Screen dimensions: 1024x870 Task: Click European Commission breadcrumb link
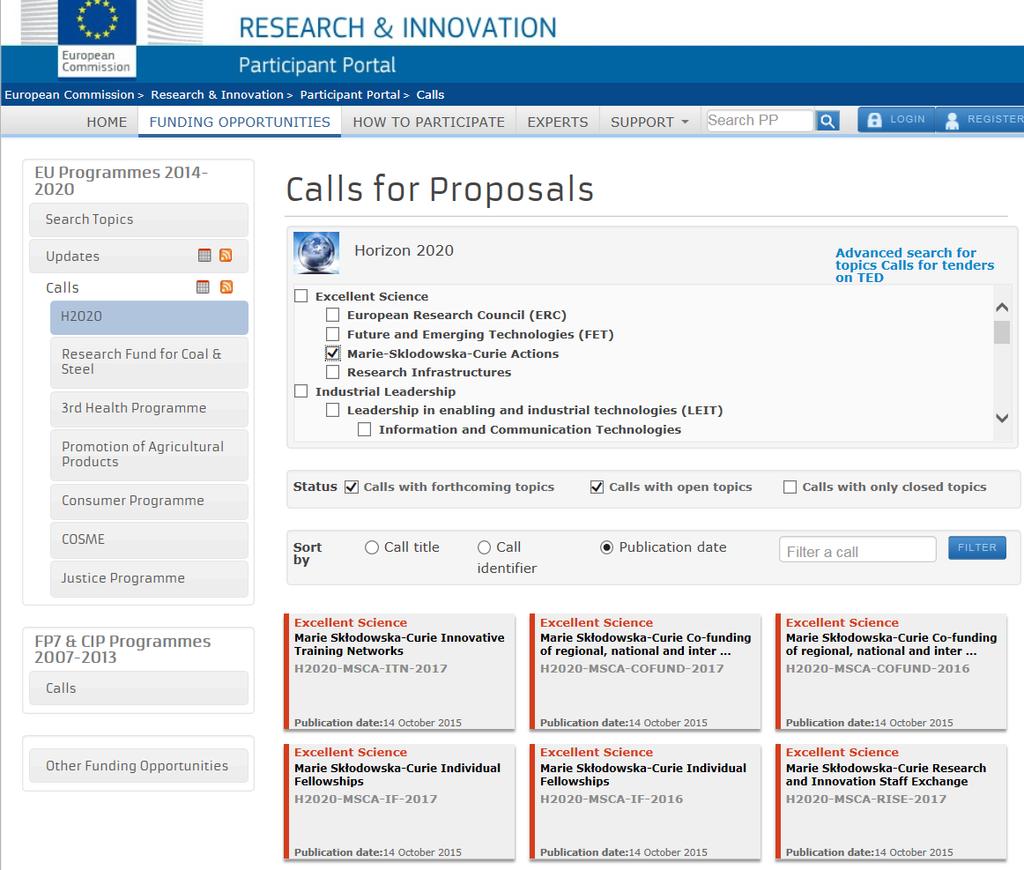[69, 95]
